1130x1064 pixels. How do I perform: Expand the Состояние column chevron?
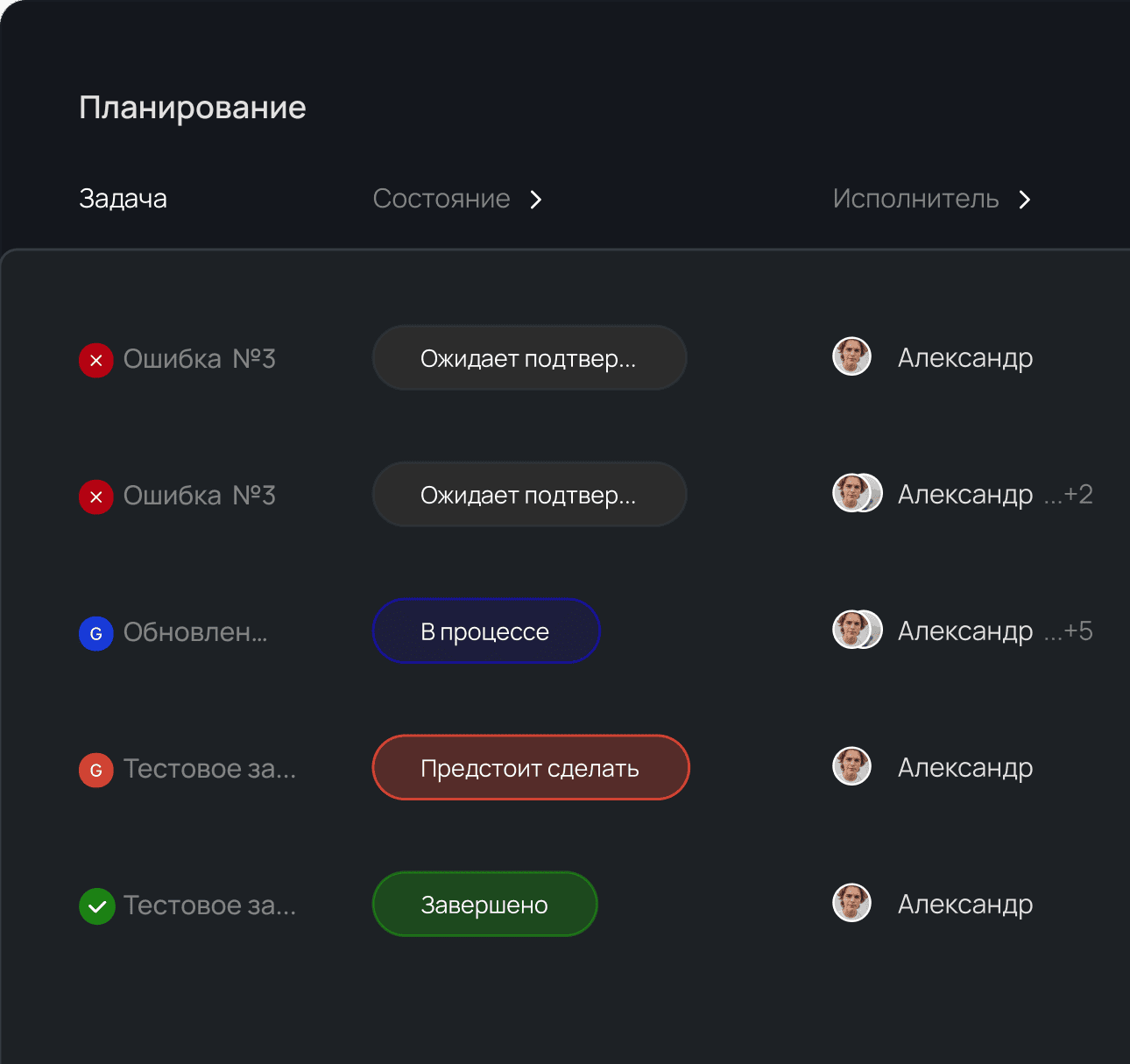536,200
